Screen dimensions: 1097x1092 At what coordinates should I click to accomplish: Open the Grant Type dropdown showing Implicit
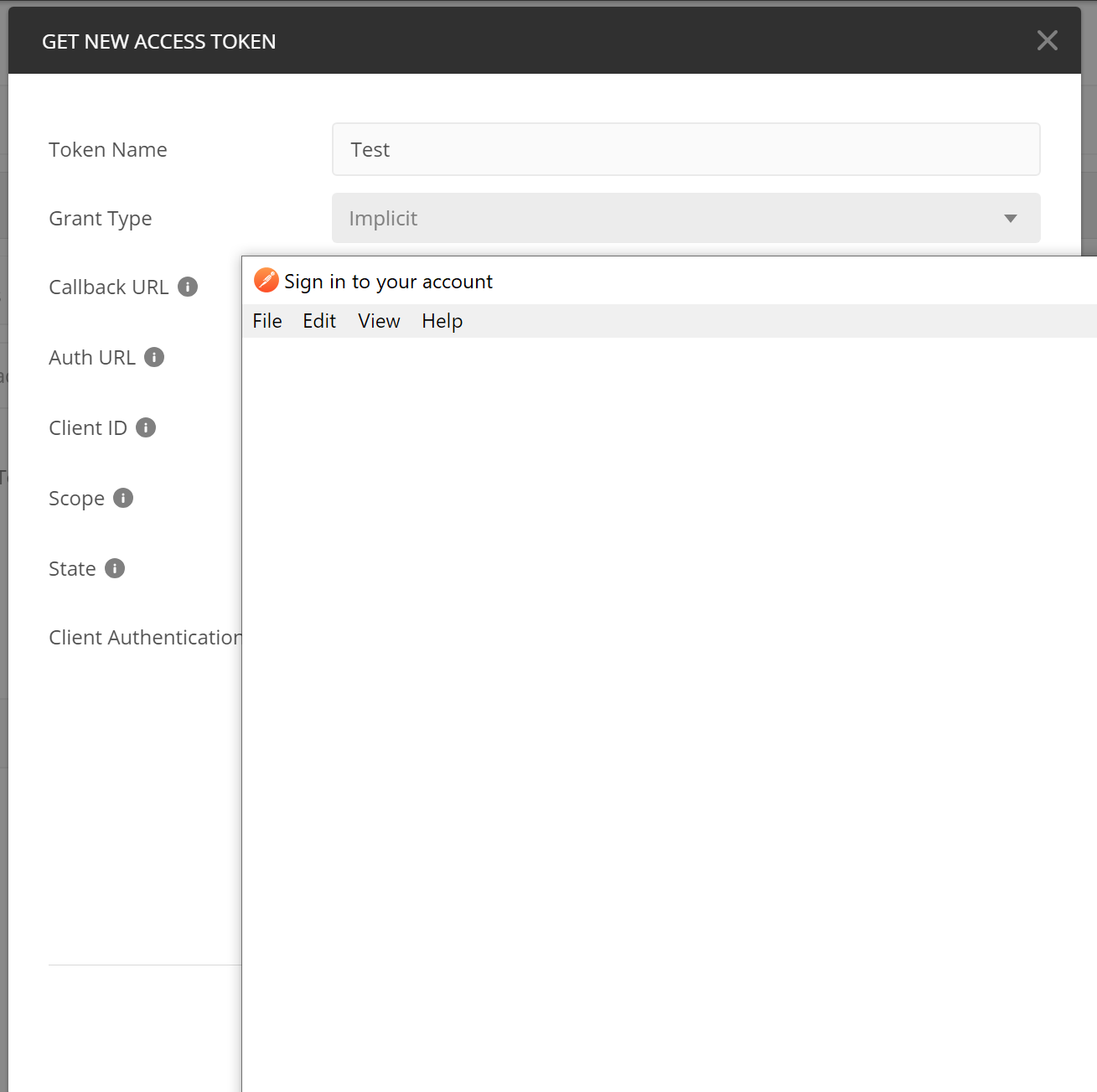point(686,218)
